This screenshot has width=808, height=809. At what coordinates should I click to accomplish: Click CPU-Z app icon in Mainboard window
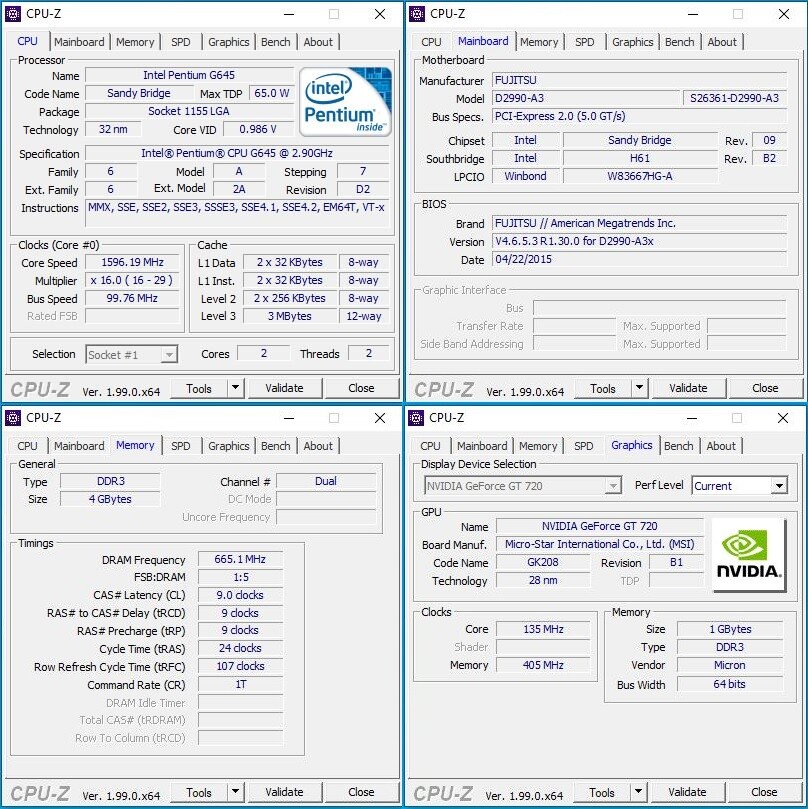[x=416, y=14]
